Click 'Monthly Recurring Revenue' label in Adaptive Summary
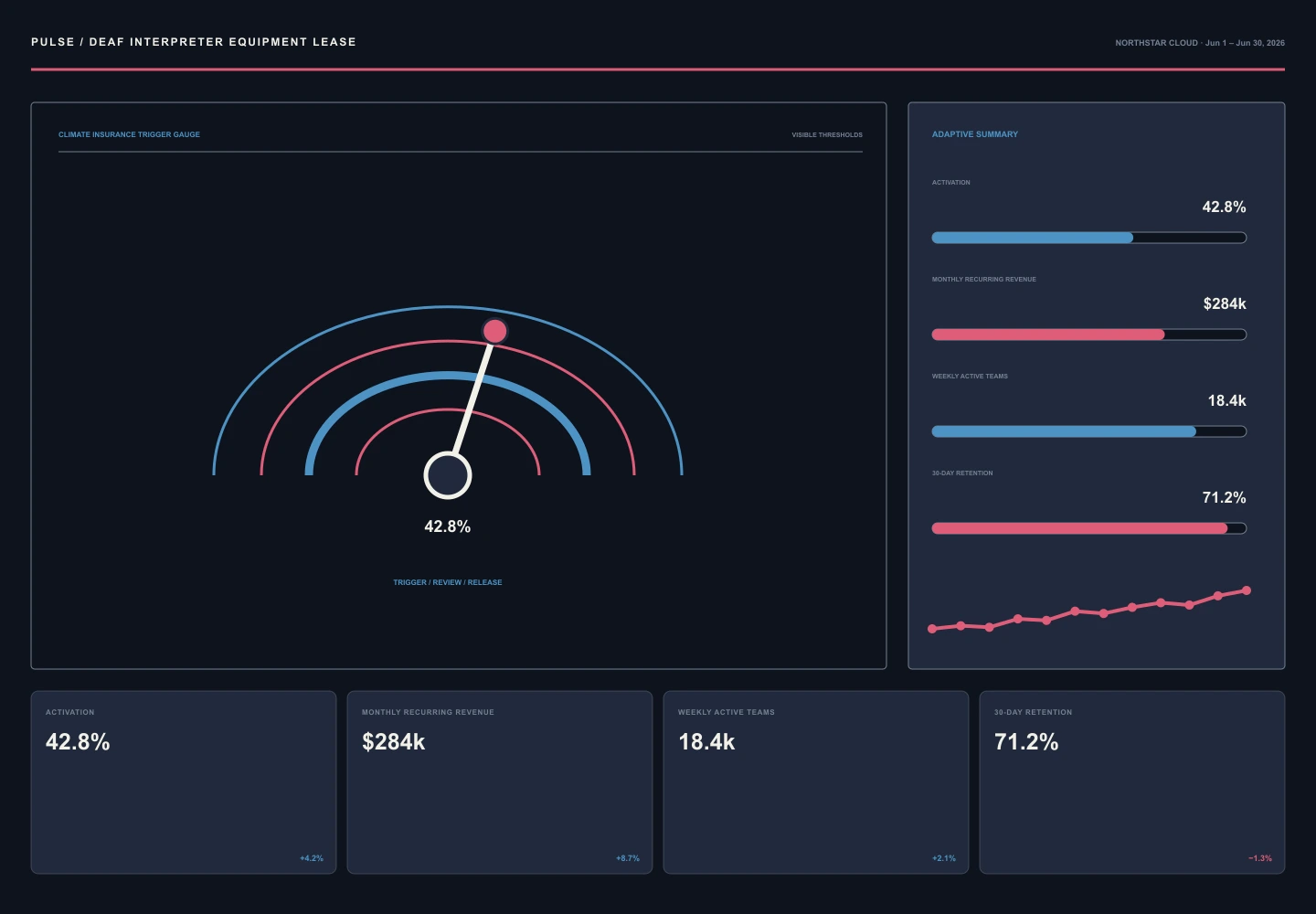The width and height of the screenshot is (1316, 914). coord(984,280)
